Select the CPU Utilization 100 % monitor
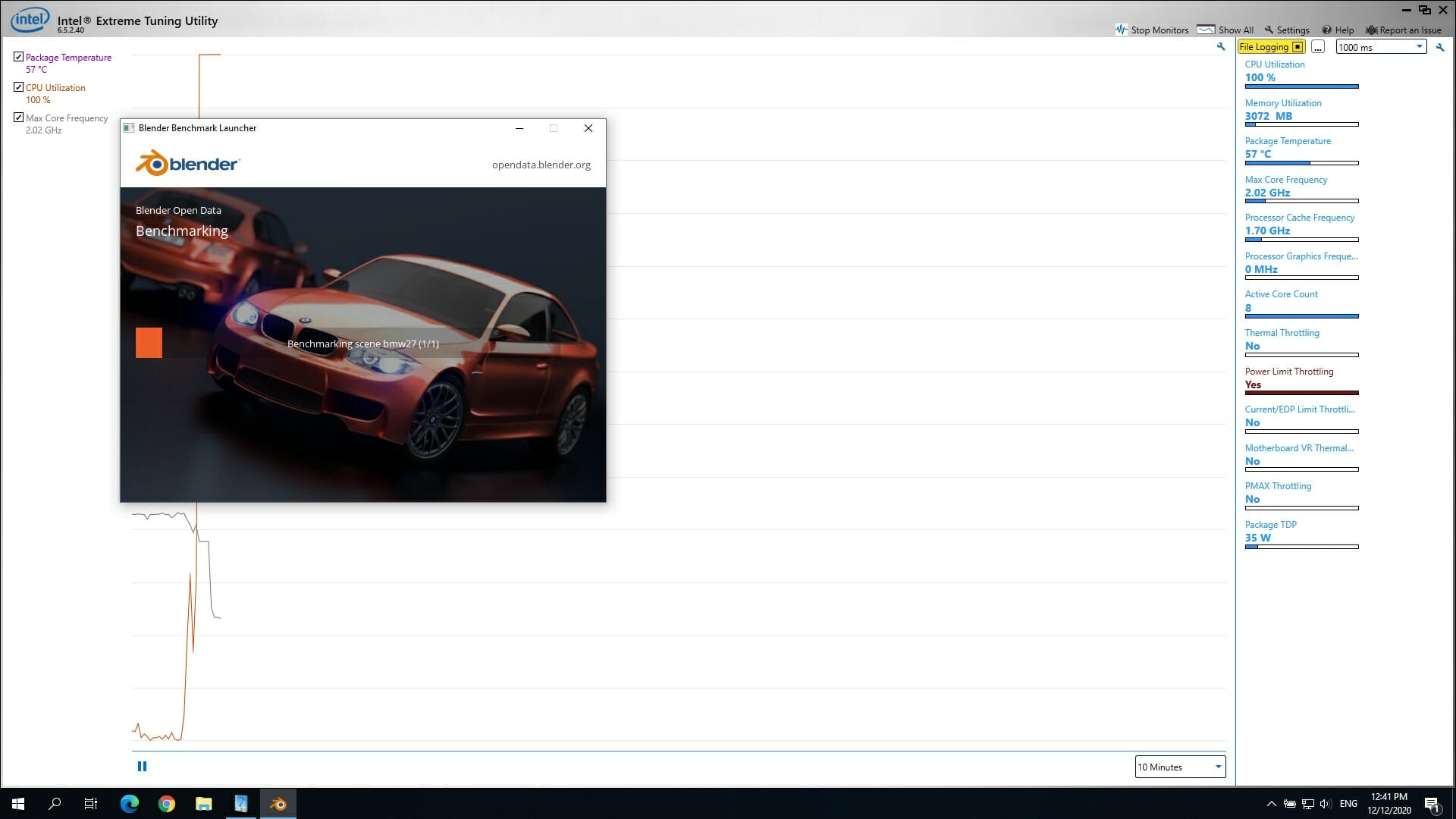 1301,74
